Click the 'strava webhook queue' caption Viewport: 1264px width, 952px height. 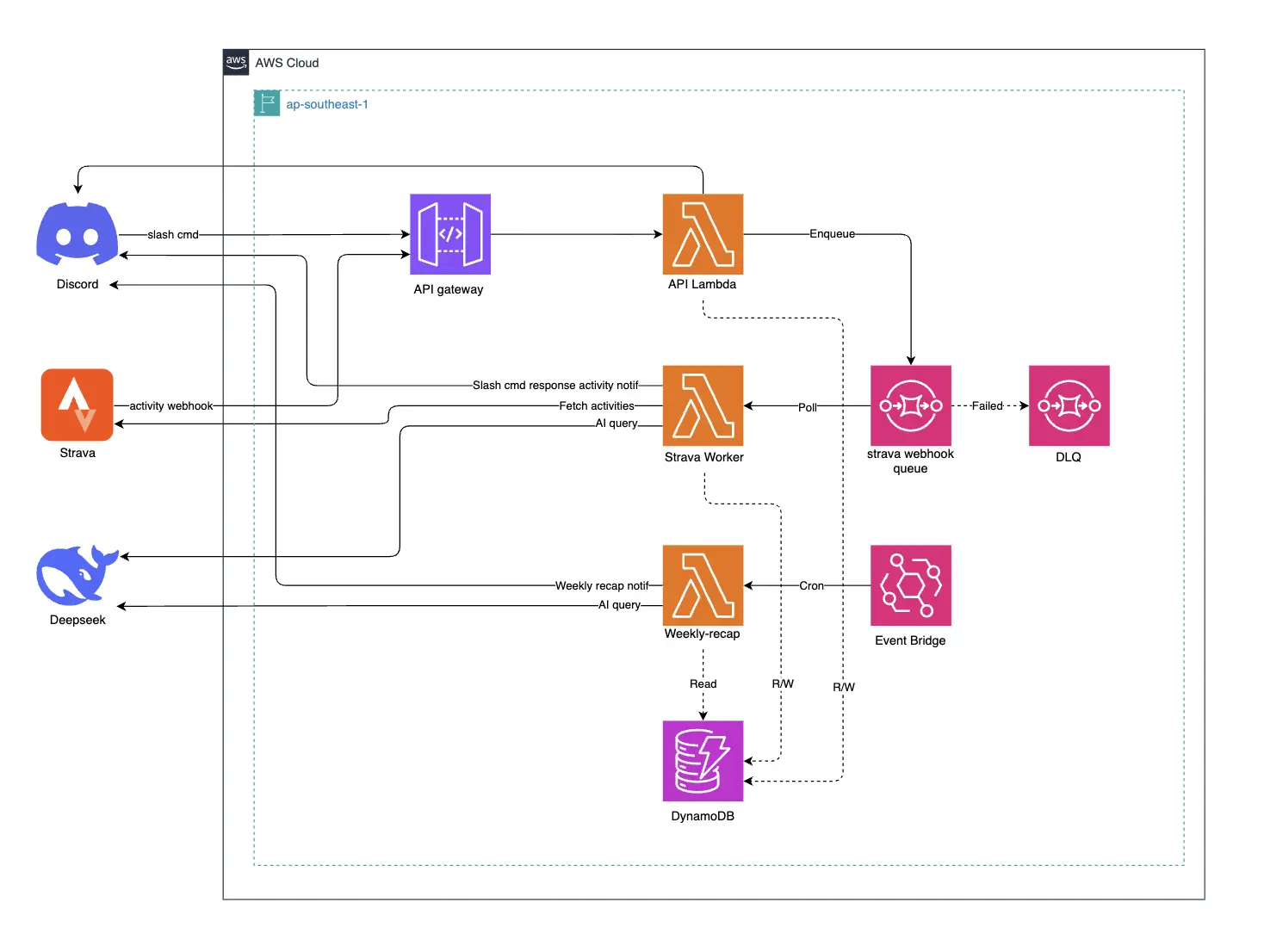910,461
